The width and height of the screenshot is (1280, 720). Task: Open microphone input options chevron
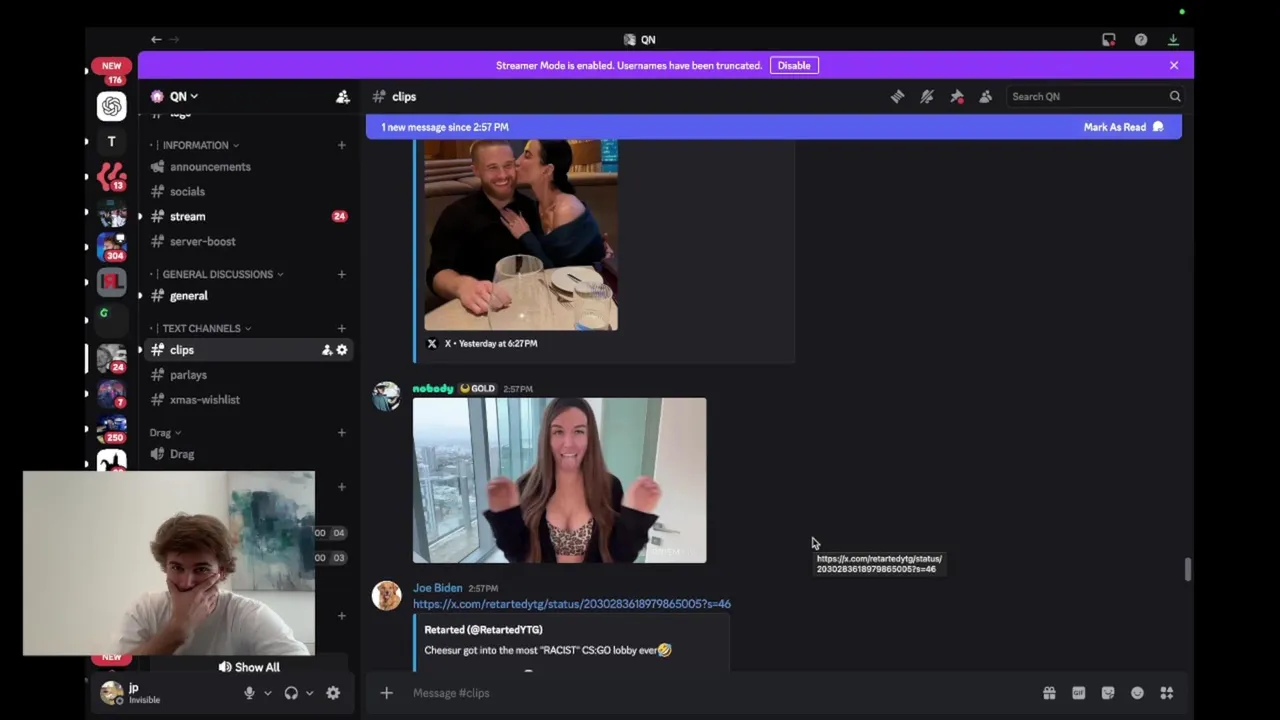267,693
